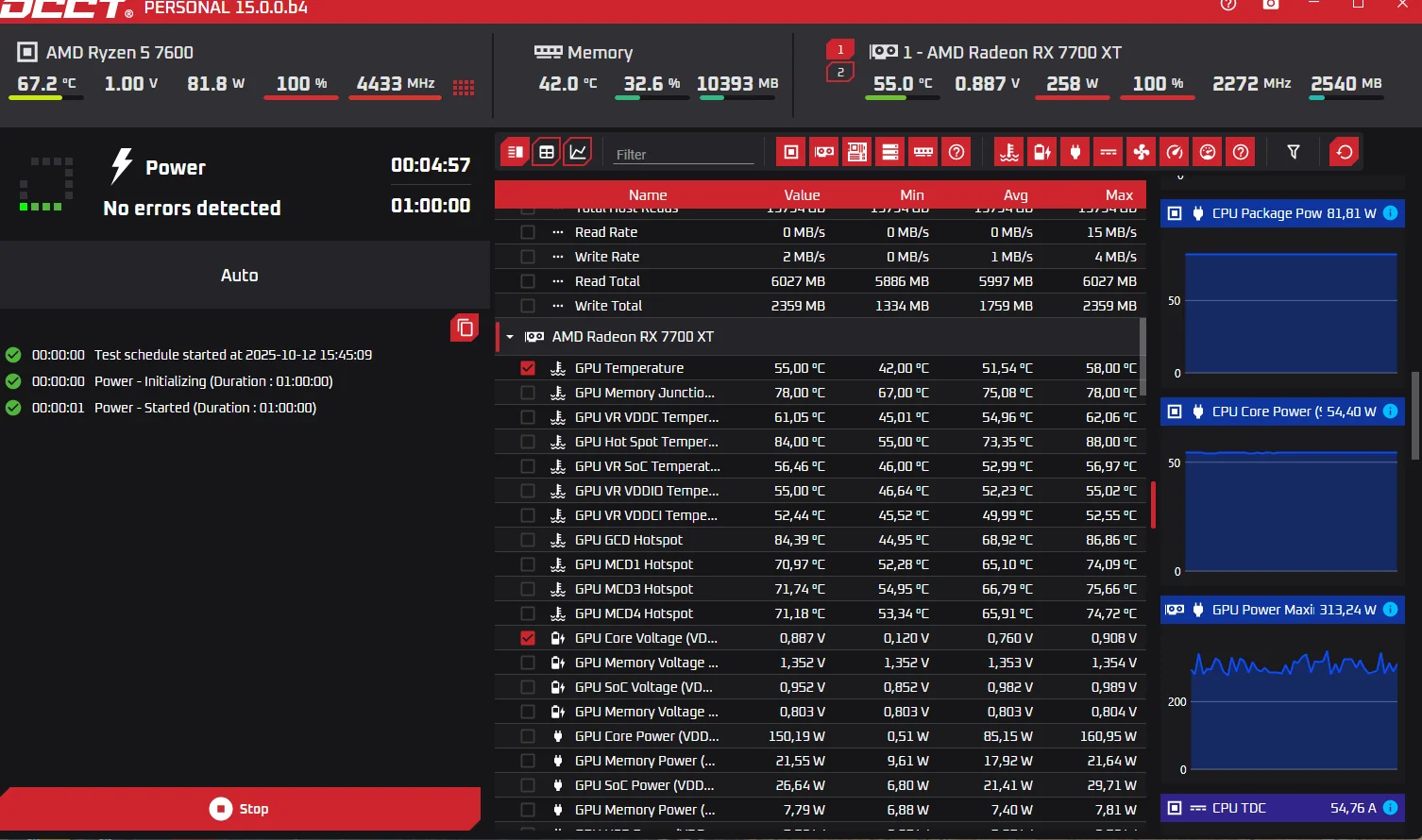Switch to the table view icon
The height and width of the screenshot is (840, 1422).
[x=546, y=152]
